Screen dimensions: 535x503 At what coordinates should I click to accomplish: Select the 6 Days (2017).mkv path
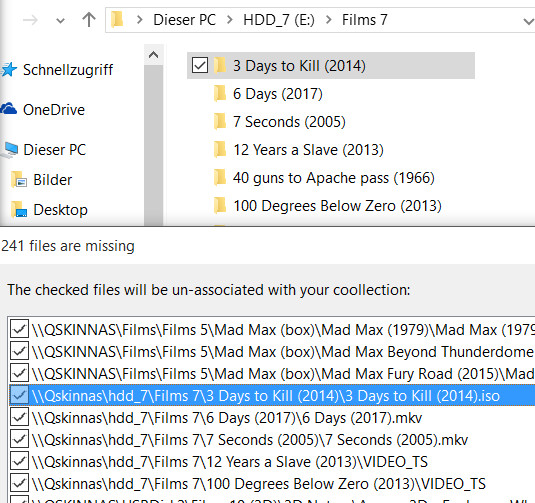pos(227,418)
